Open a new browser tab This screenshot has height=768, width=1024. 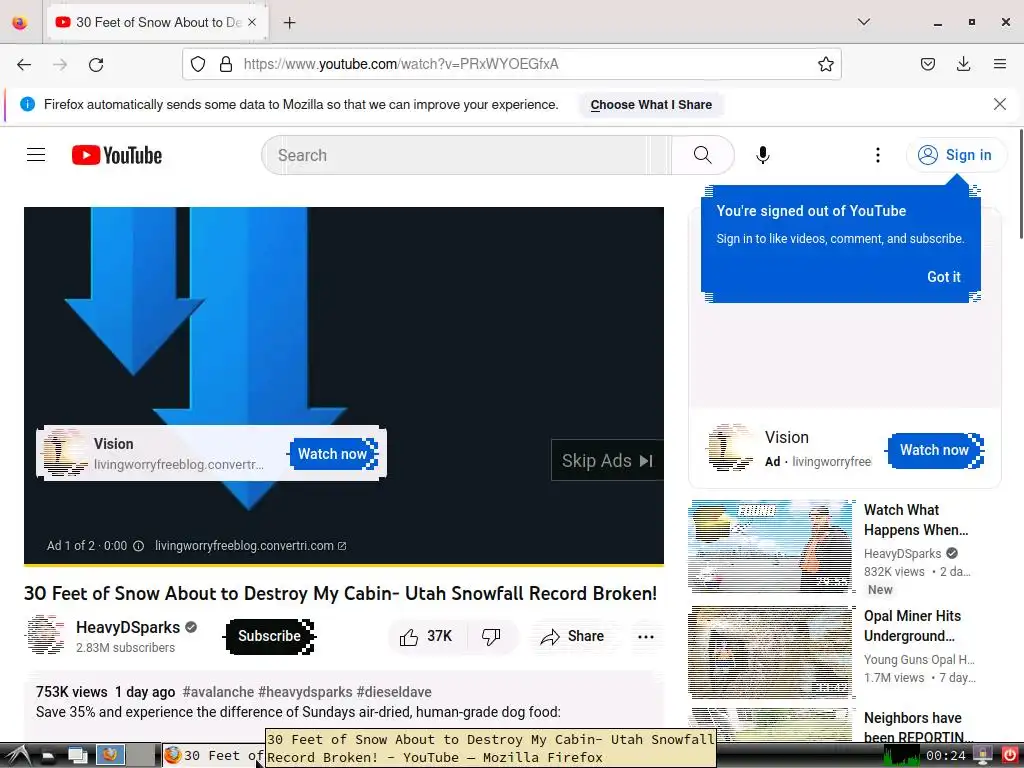click(289, 23)
